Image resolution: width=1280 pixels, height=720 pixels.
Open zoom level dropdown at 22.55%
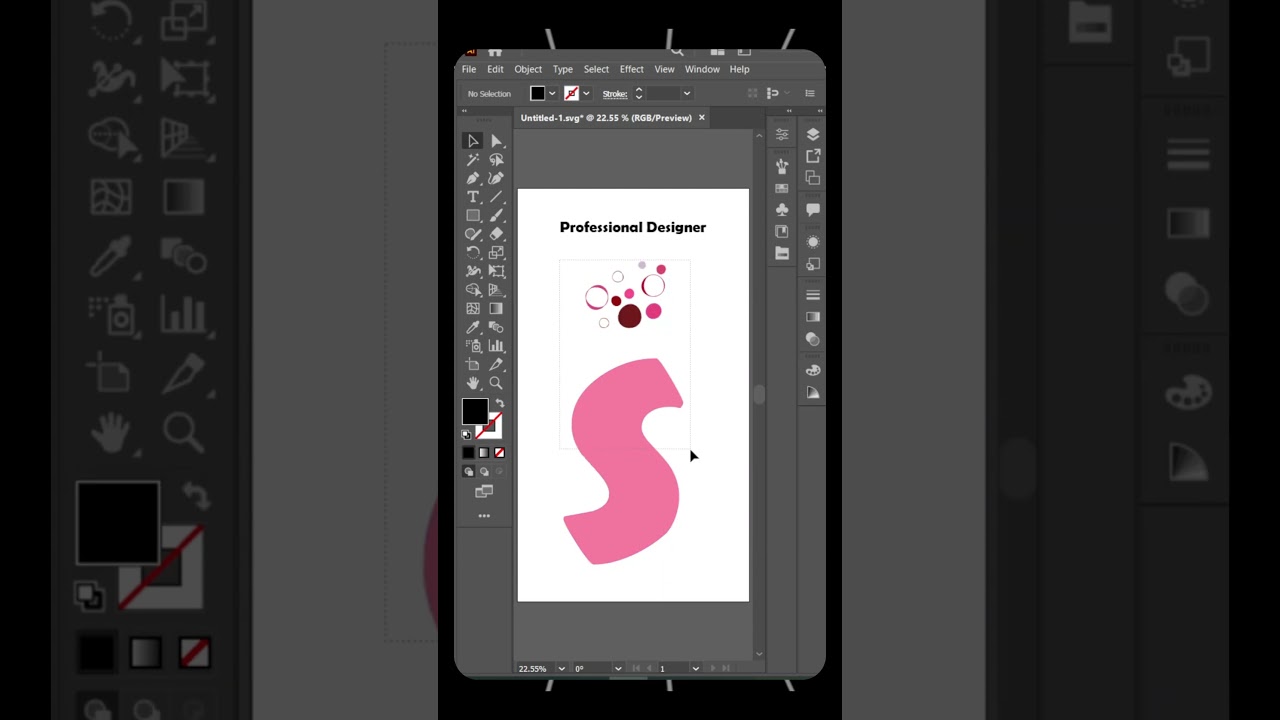click(561, 668)
